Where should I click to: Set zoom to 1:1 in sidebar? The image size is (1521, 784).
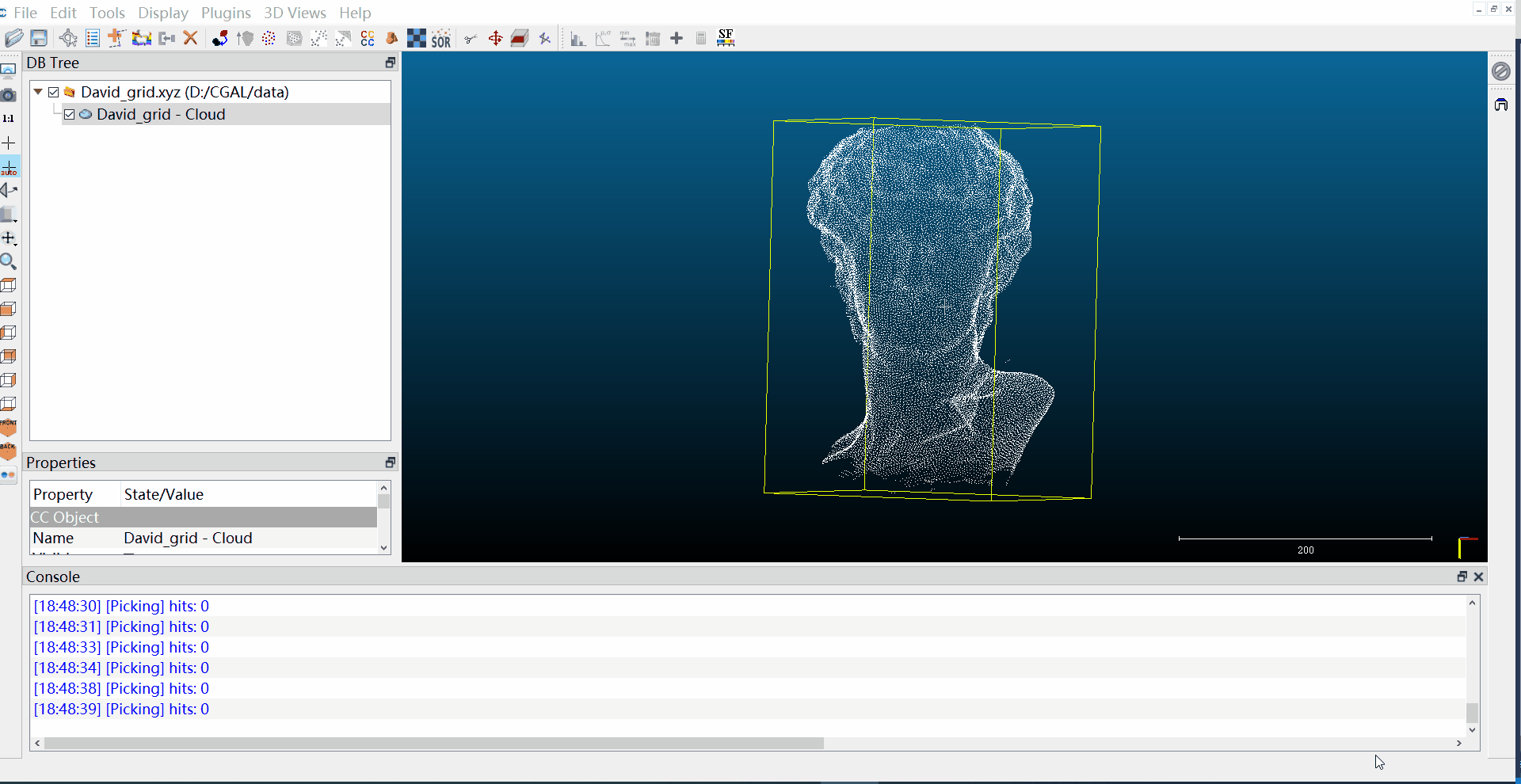pyautogui.click(x=9, y=119)
